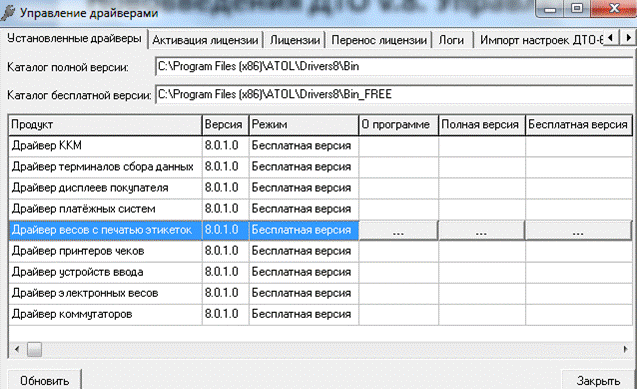Click the О программе column header

pyautogui.click(x=398, y=125)
